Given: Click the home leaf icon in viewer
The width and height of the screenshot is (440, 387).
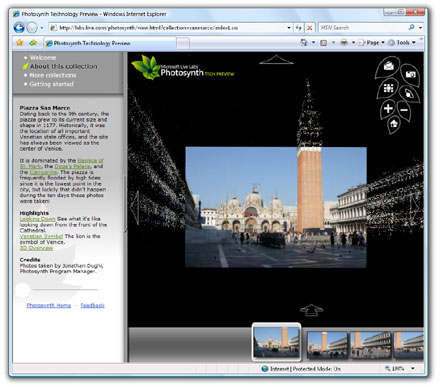Looking at the screenshot, I should 394,124.
